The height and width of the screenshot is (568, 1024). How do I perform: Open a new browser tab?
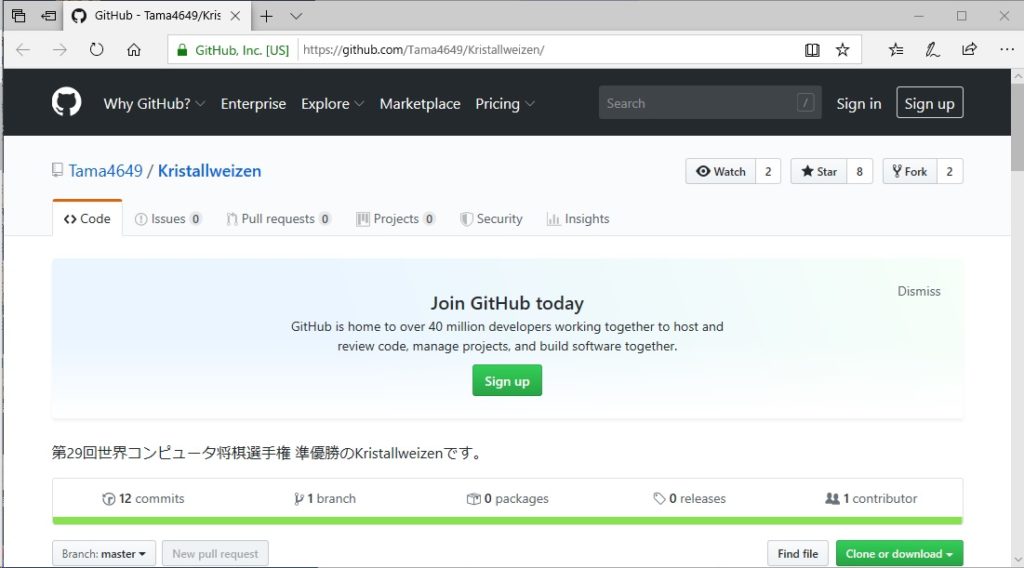tap(266, 16)
